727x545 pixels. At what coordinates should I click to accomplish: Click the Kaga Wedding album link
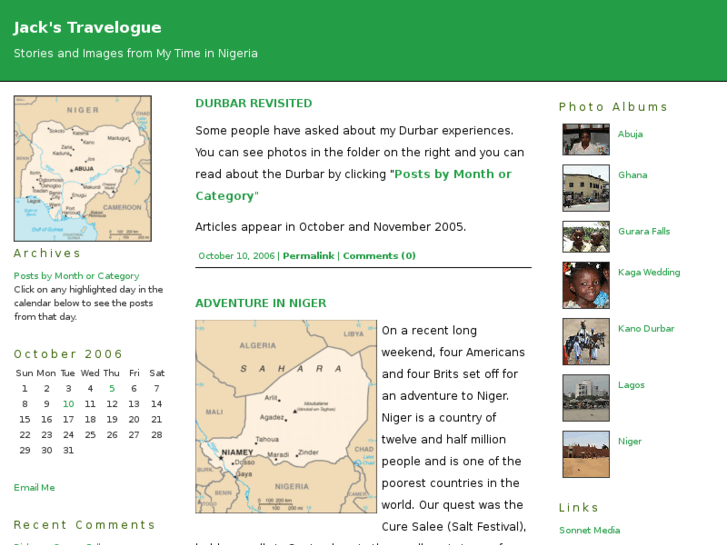[649, 272]
